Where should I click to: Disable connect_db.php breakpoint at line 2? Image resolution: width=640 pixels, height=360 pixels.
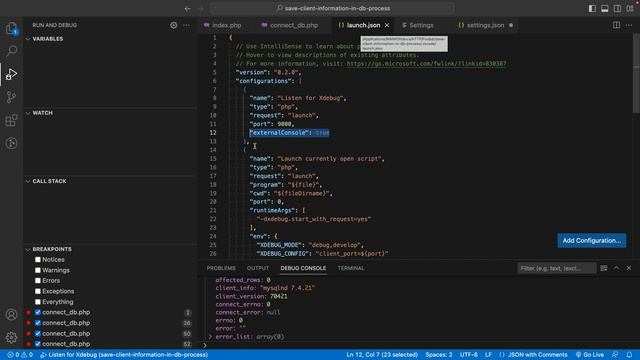click(x=38, y=312)
